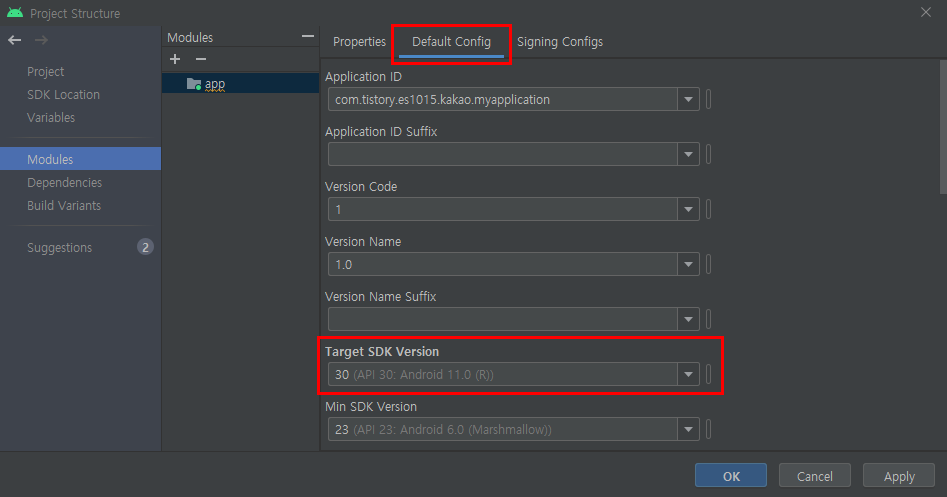Viewport: 947px width, 497px height.
Task: Click the Version Name field showing 1.0
Action: (502, 265)
